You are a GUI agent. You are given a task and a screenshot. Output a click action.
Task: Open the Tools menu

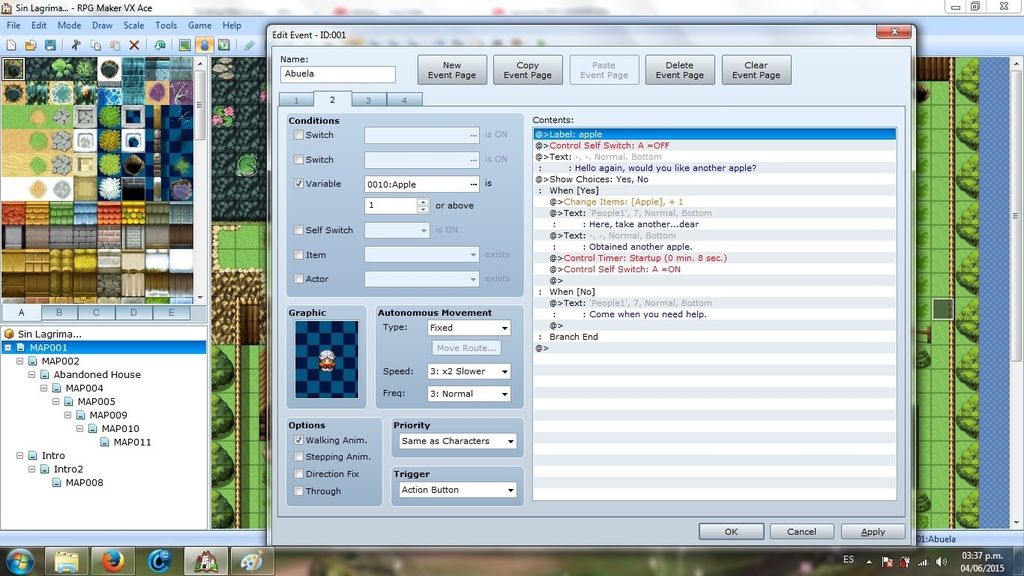(x=166, y=25)
